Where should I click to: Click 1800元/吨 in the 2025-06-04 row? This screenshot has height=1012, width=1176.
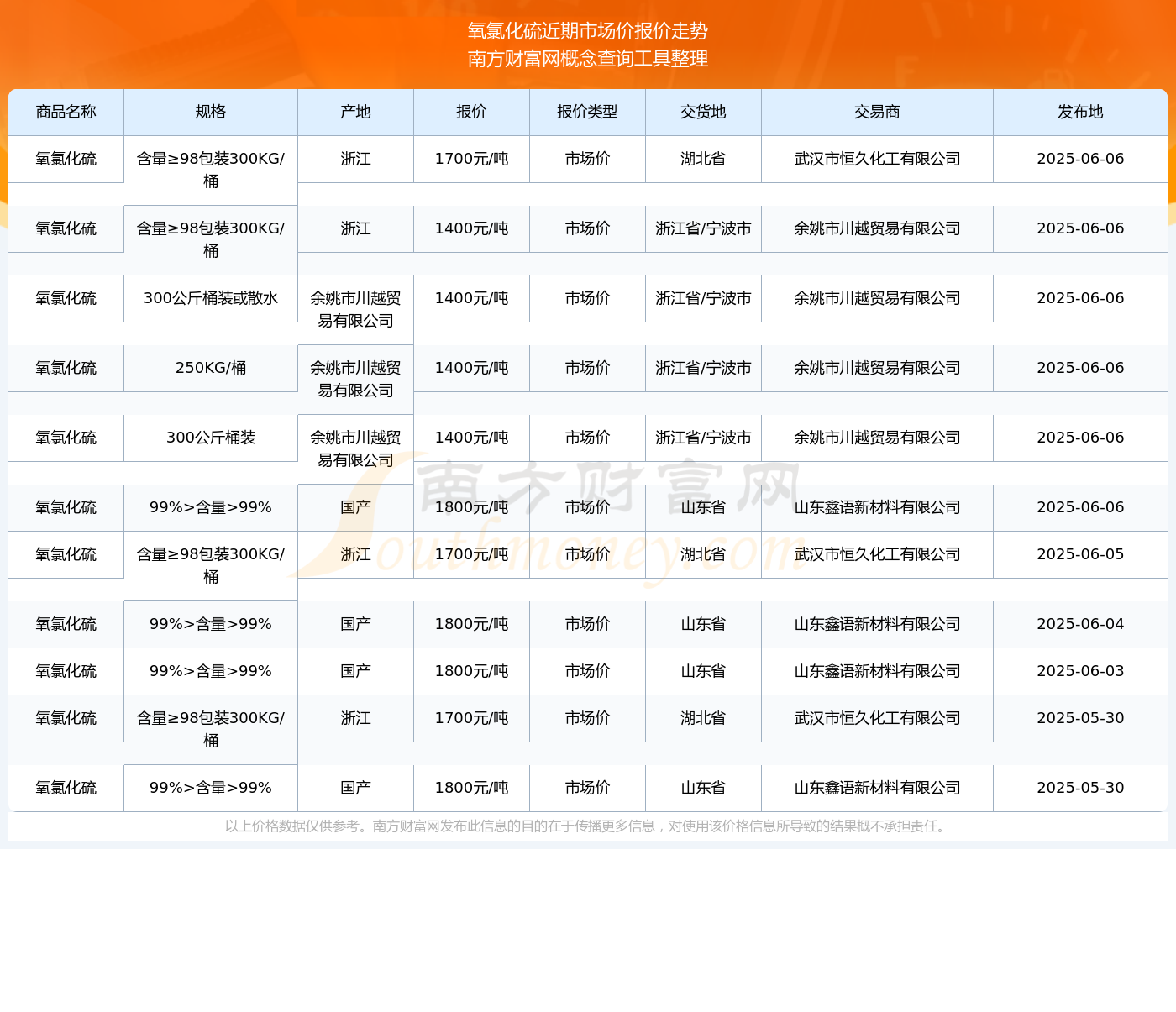click(x=472, y=624)
